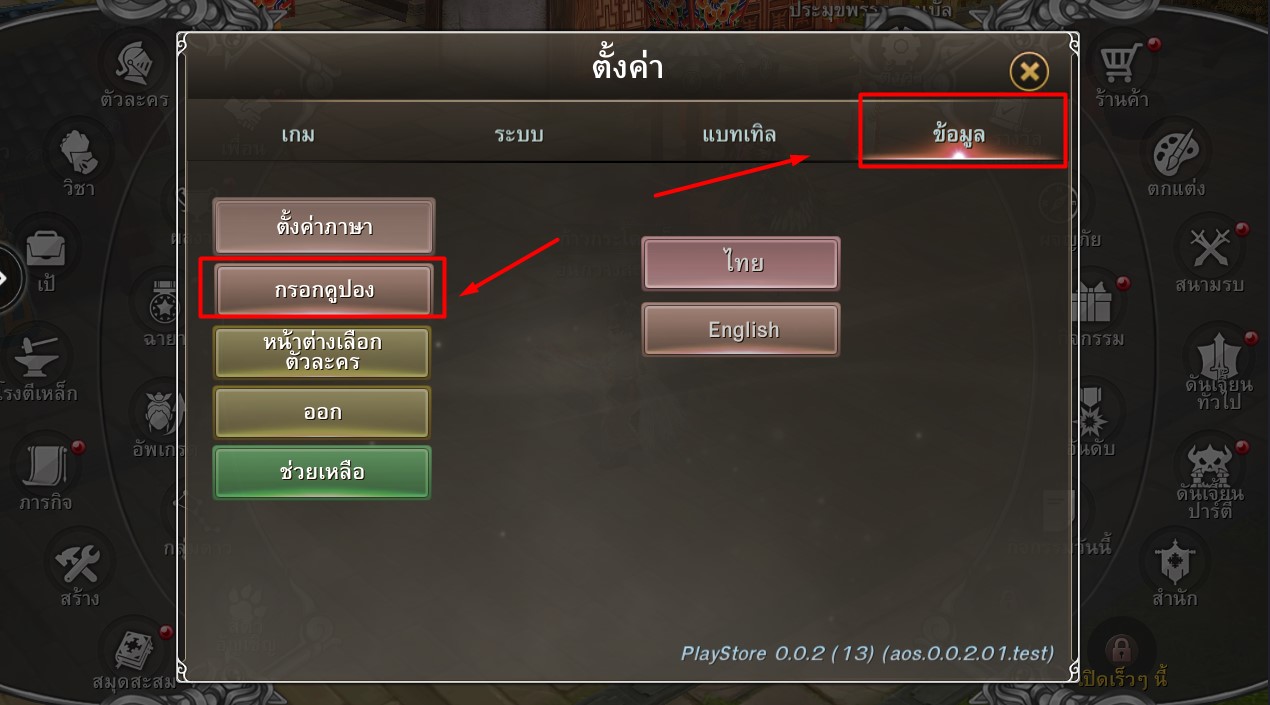Open the ร้านค้า shop cart icon

(x=1119, y=66)
